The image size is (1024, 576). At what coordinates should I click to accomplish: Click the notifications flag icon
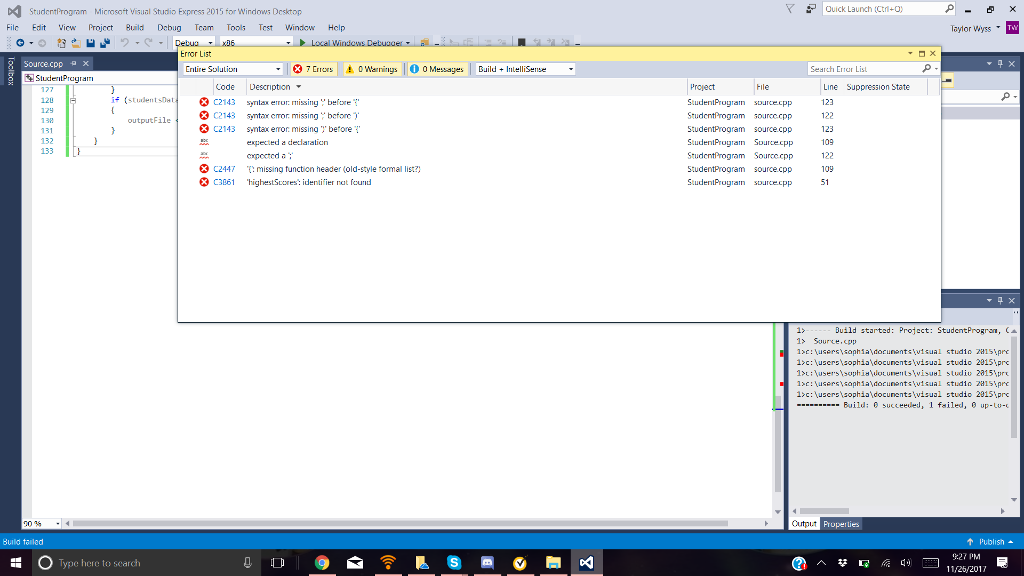click(x=790, y=9)
